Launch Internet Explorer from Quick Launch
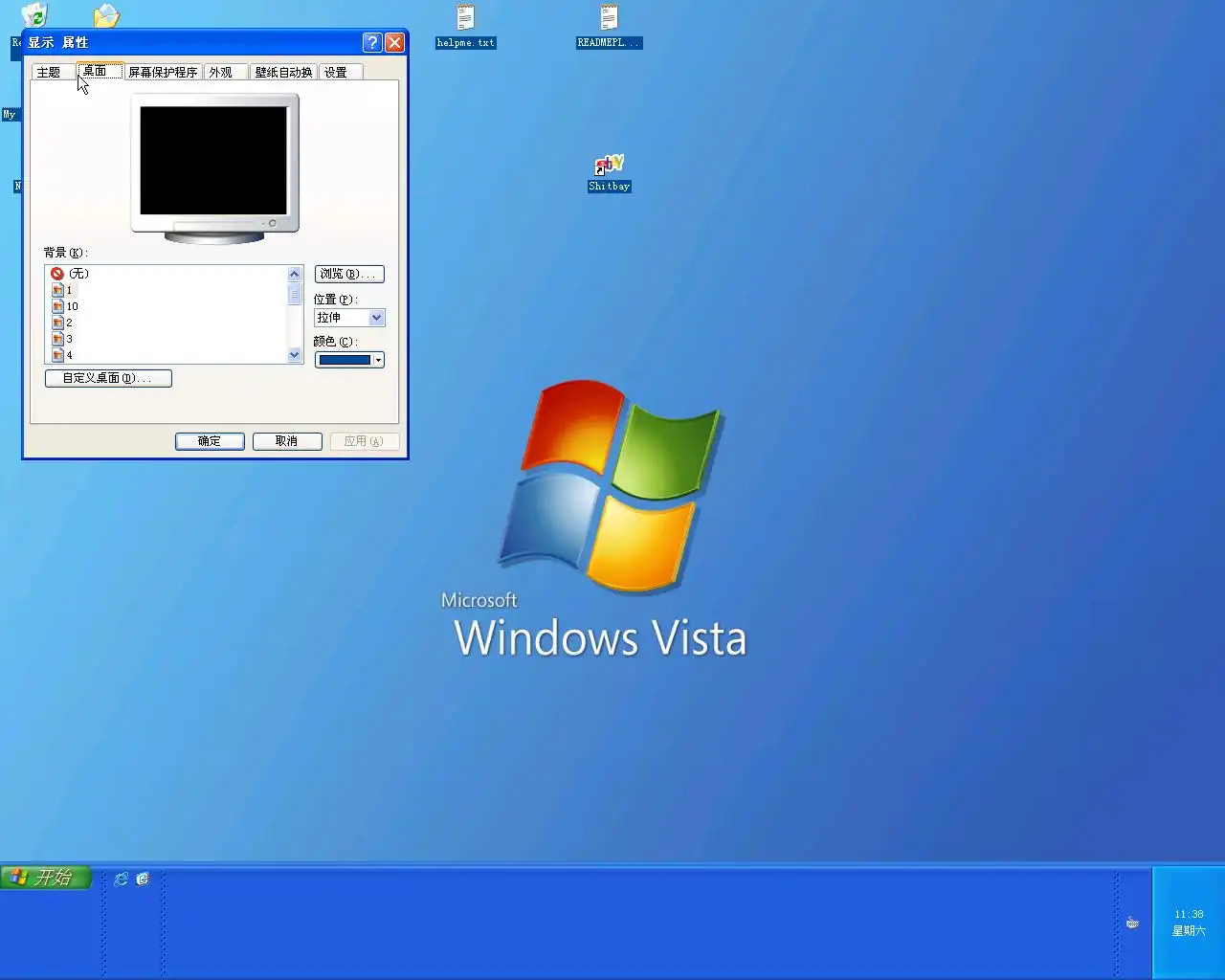The width and height of the screenshot is (1225, 980). [x=121, y=879]
